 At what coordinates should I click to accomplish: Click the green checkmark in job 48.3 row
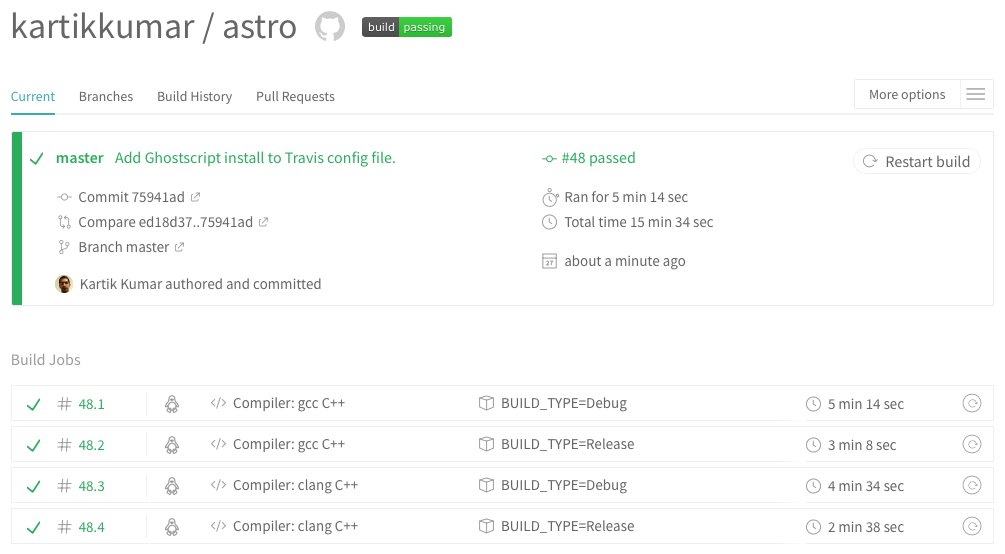[33, 487]
